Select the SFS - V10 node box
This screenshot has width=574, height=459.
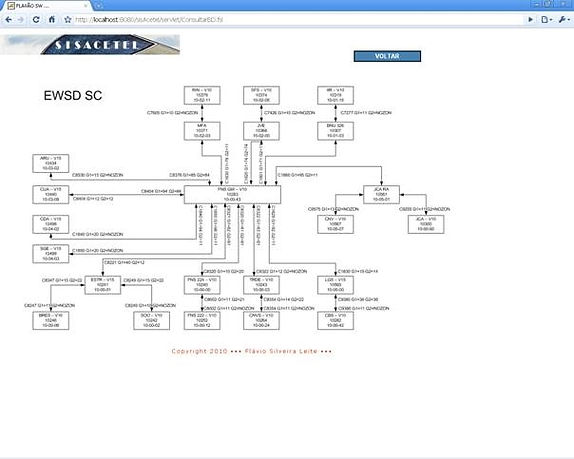[261, 96]
